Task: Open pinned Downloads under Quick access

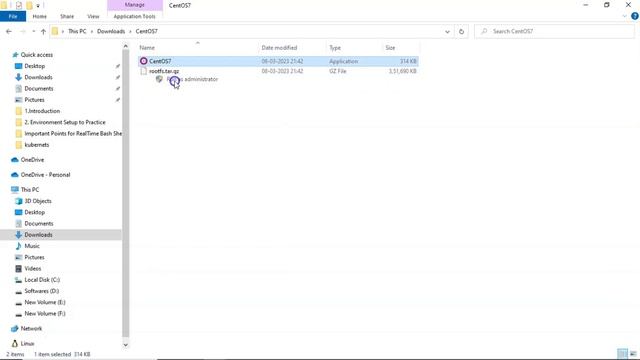Action: click(x=38, y=77)
